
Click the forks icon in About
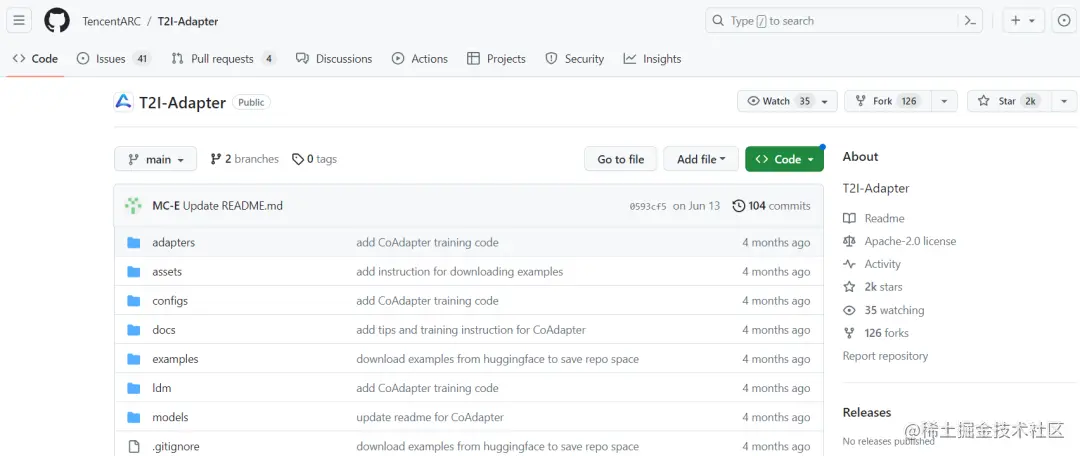tap(849, 333)
